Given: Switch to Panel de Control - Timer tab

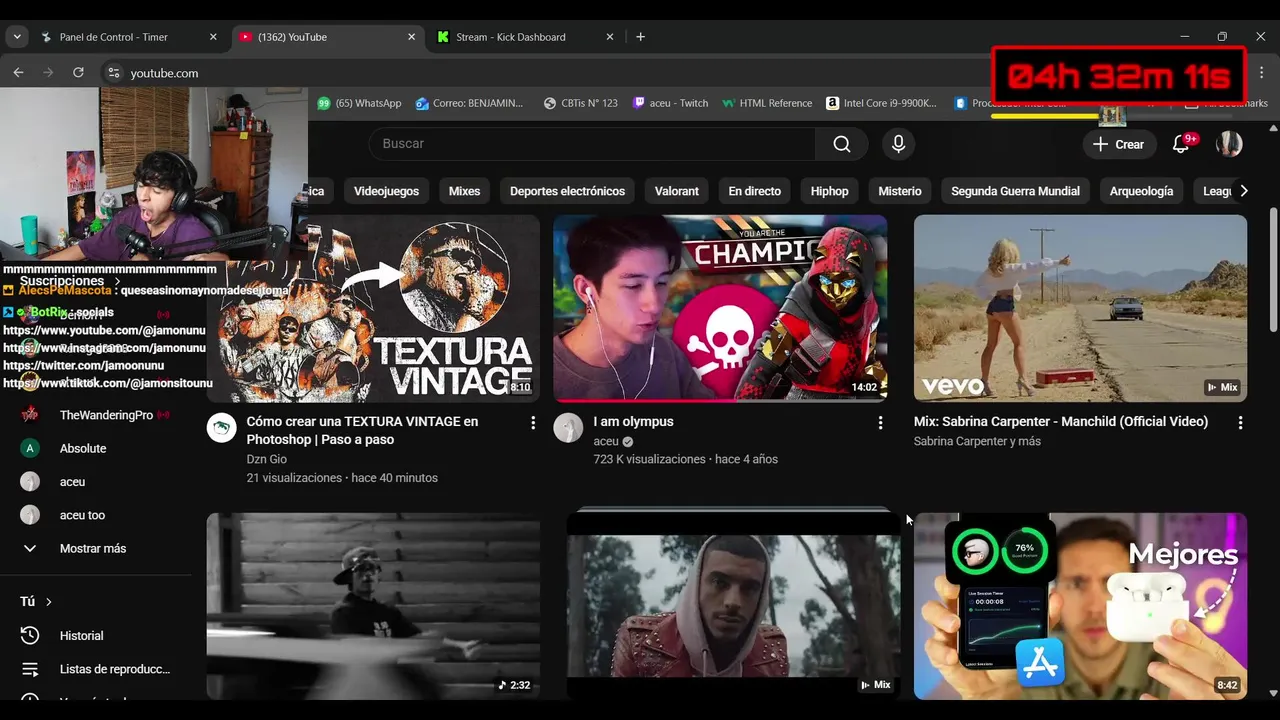Looking at the screenshot, I should pos(128,37).
